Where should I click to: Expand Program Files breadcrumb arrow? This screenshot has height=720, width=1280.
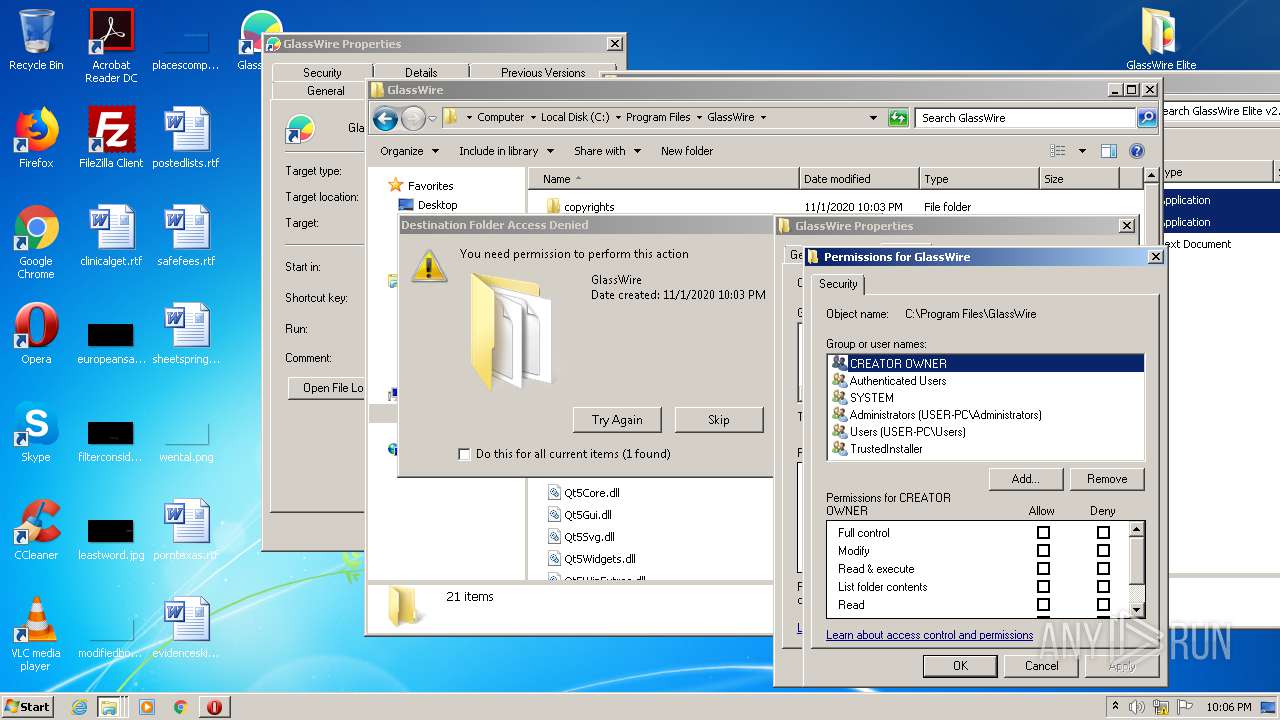699,118
